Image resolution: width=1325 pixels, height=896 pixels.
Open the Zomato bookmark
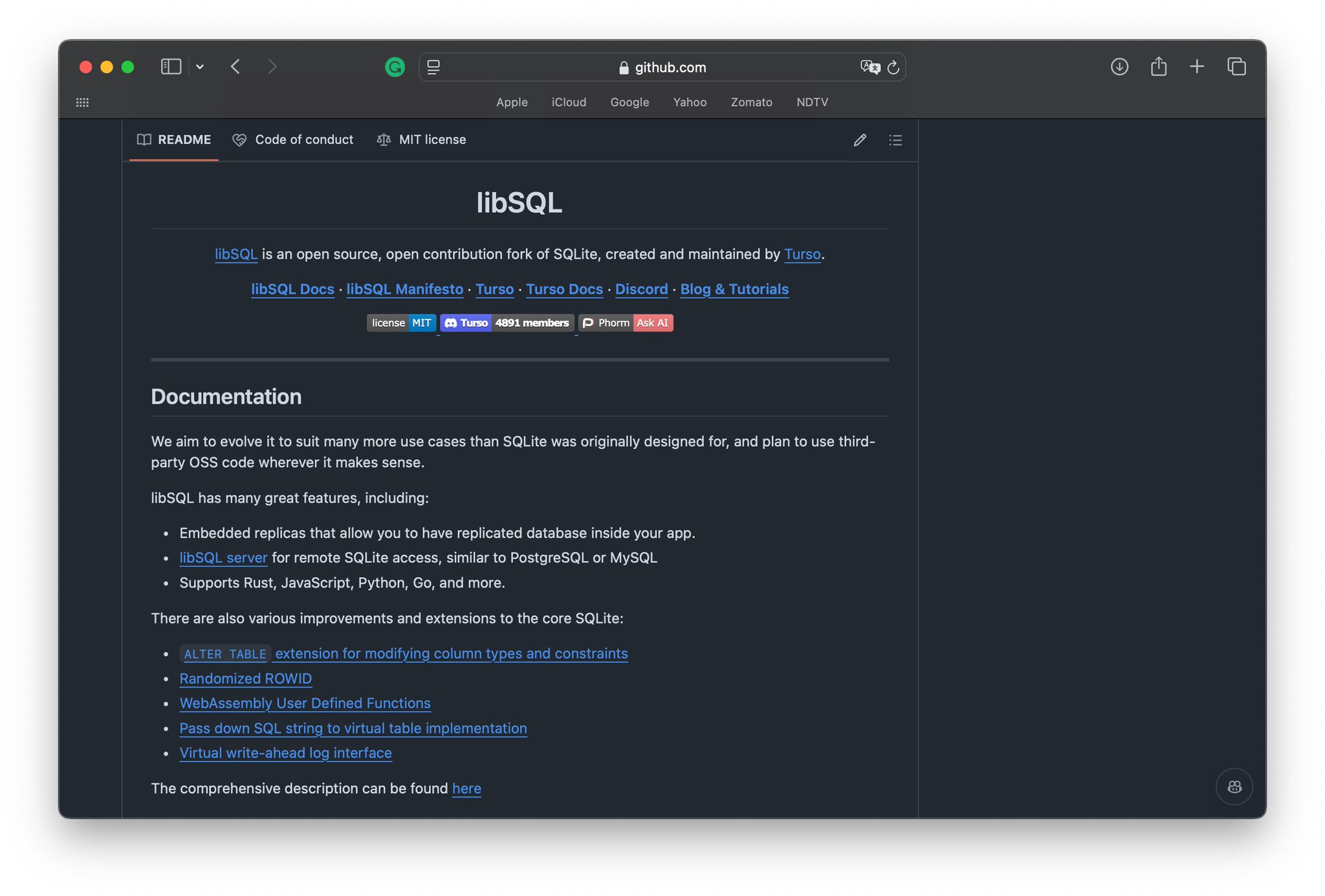(x=751, y=102)
